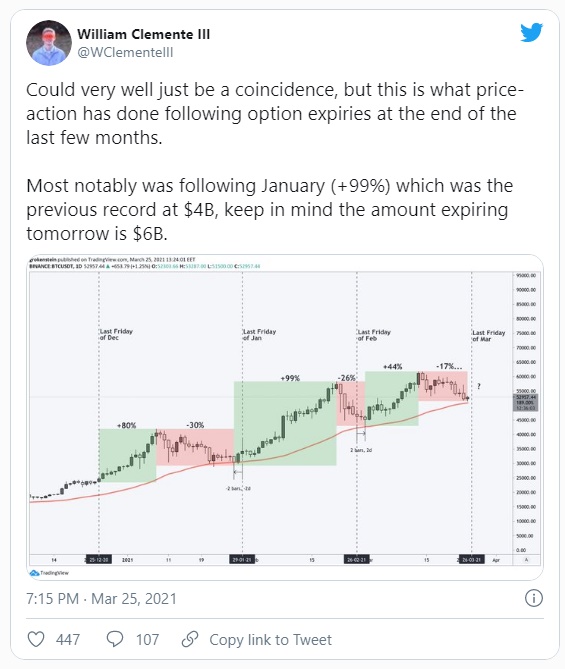
Task: Select the 29-01-21 date marker
Action: (x=242, y=559)
